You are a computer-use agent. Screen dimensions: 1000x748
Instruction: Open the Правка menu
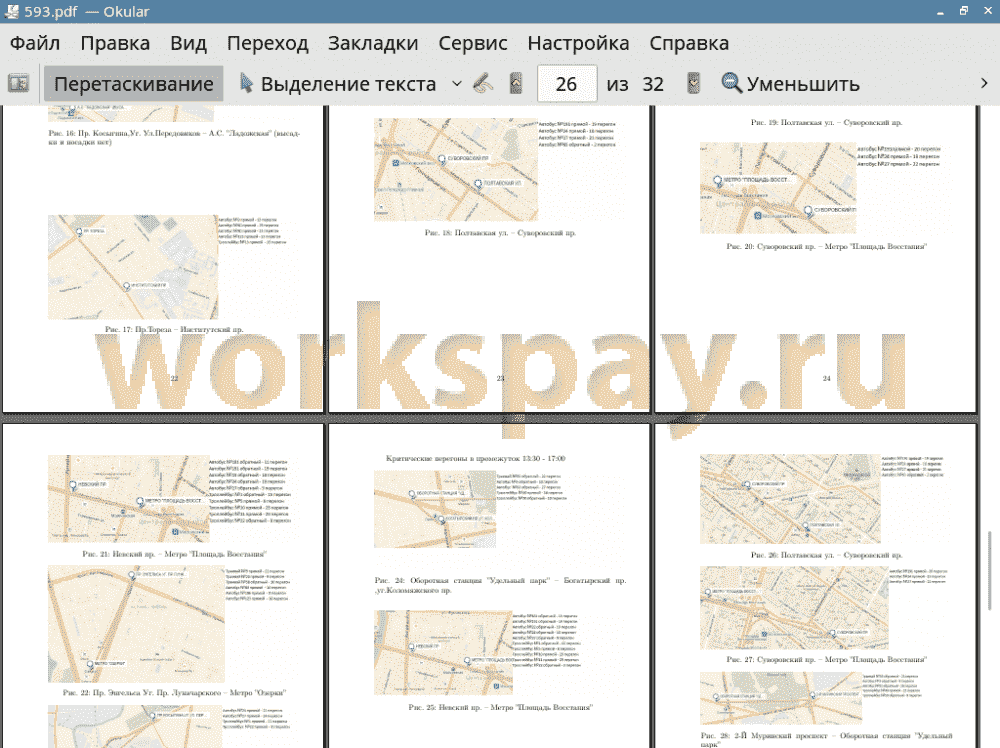115,43
